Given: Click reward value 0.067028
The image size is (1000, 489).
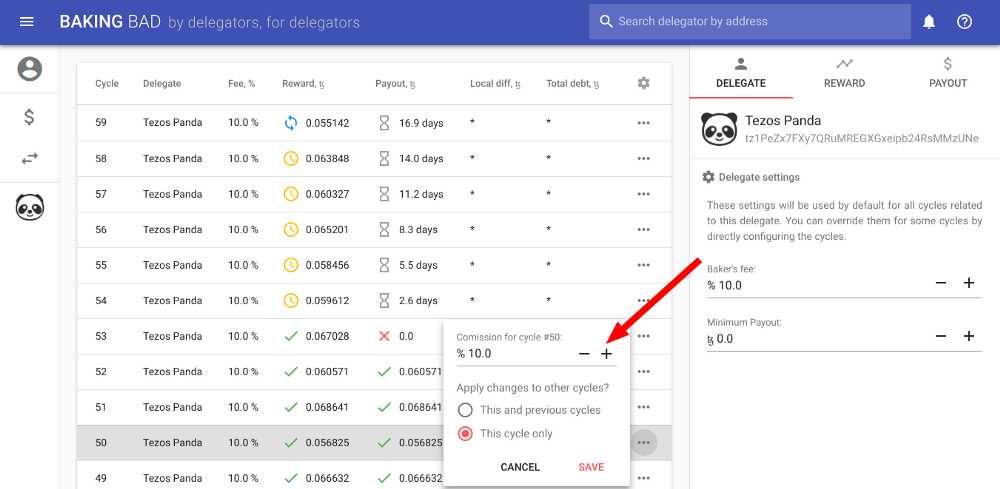Looking at the screenshot, I should click(327, 336).
